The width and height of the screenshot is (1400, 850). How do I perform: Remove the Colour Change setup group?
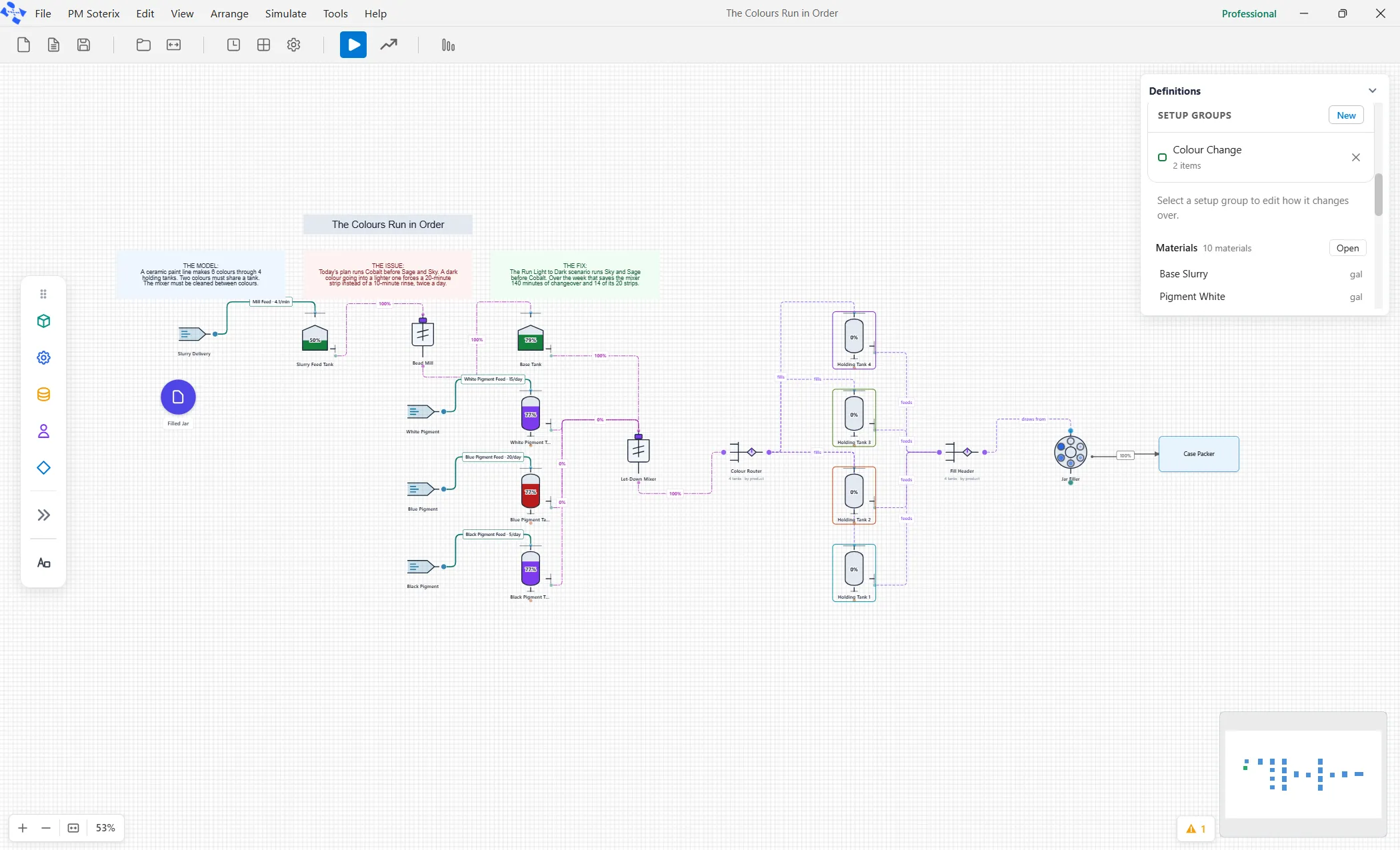(x=1355, y=157)
